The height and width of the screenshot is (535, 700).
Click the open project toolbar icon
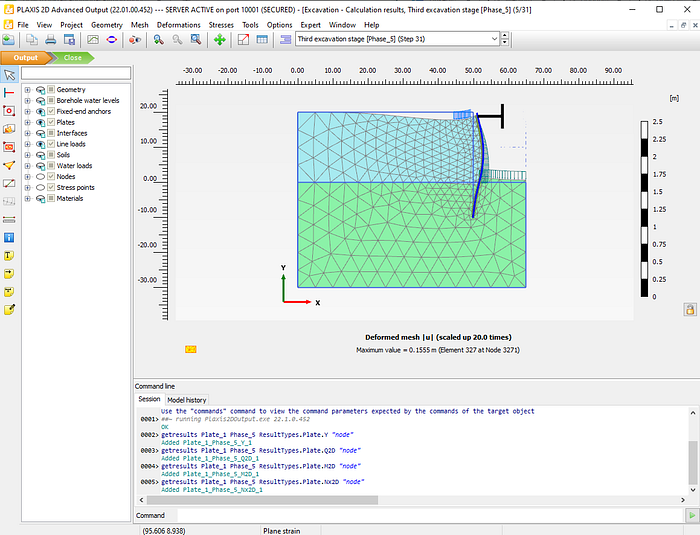coord(8,40)
